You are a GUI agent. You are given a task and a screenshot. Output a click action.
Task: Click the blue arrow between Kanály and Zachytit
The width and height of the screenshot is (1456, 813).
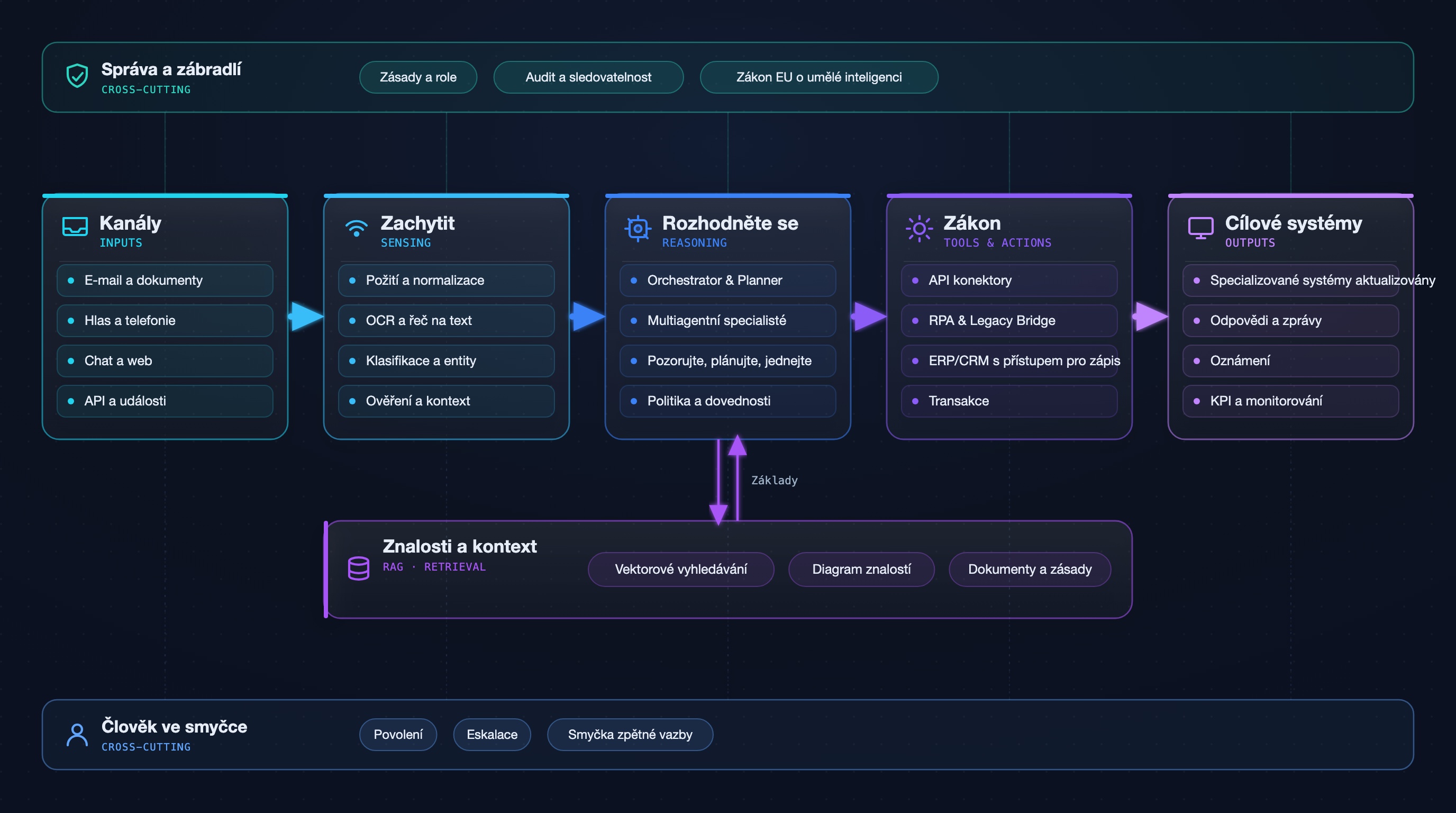point(306,316)
